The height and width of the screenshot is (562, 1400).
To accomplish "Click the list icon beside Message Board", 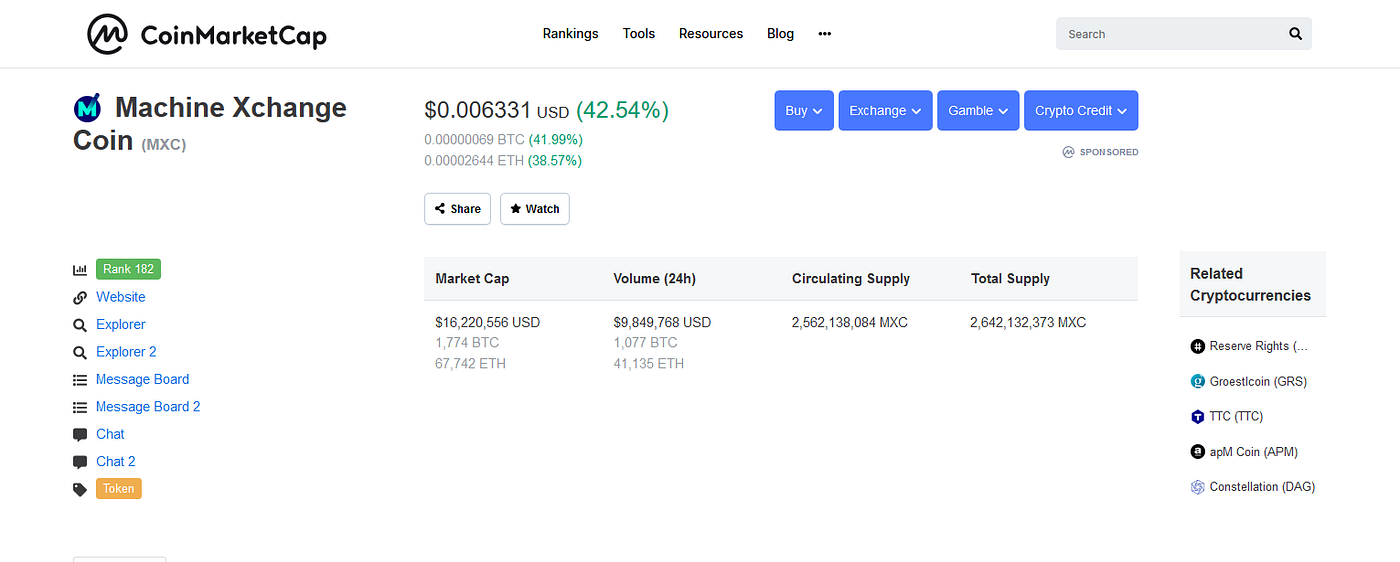I will [80, 380].
